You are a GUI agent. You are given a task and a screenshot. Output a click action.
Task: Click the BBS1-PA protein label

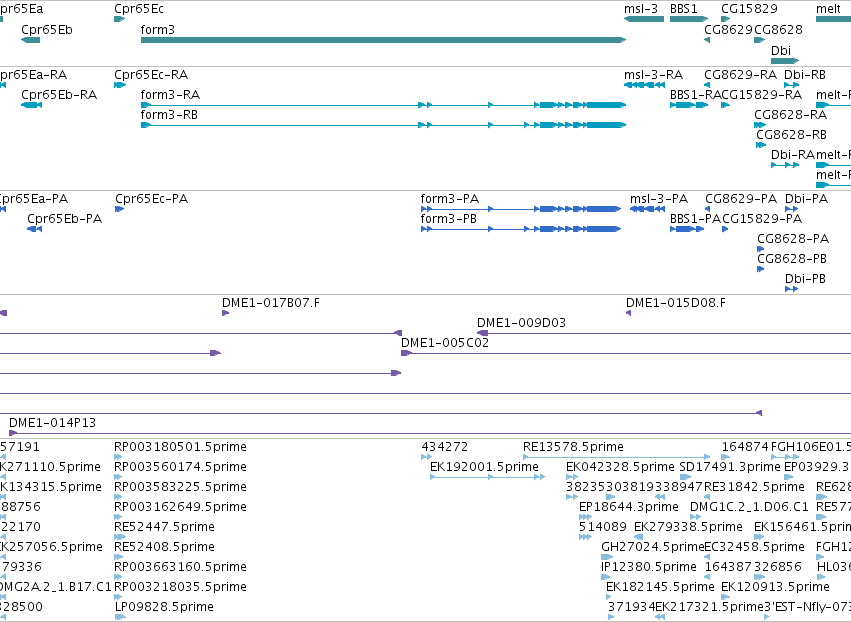coord(695,219)
